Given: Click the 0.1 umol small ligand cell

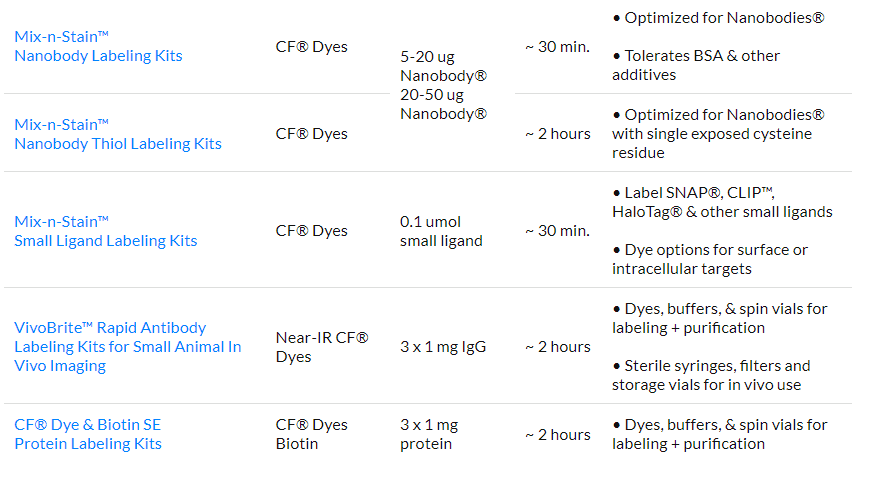Looking at the screenshot, I should pos(441,231).
